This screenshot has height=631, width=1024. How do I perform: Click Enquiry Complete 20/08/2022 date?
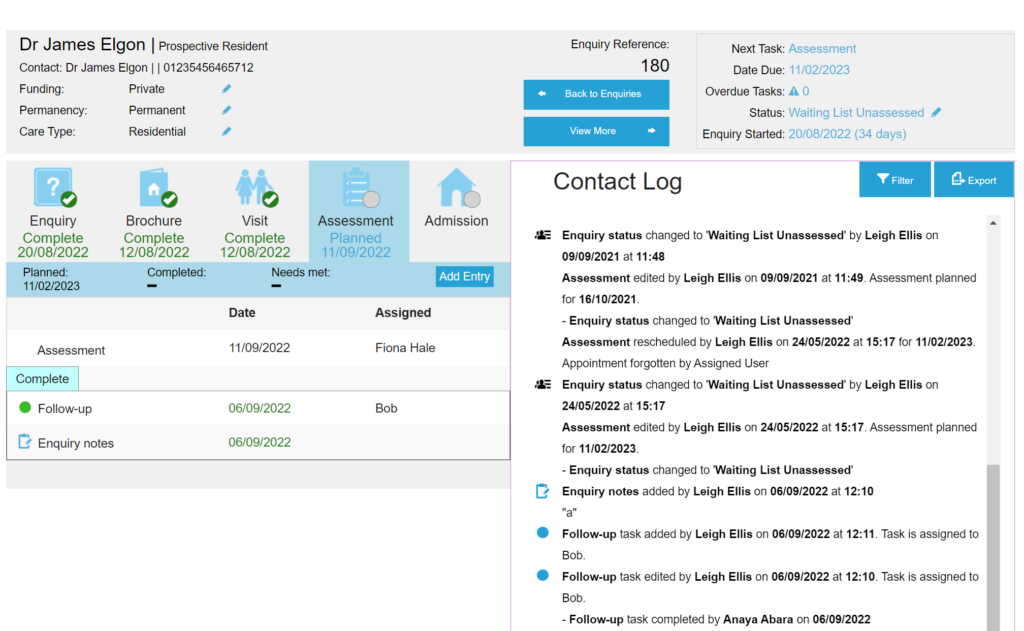pyautogui.click(x=53, y=252)
